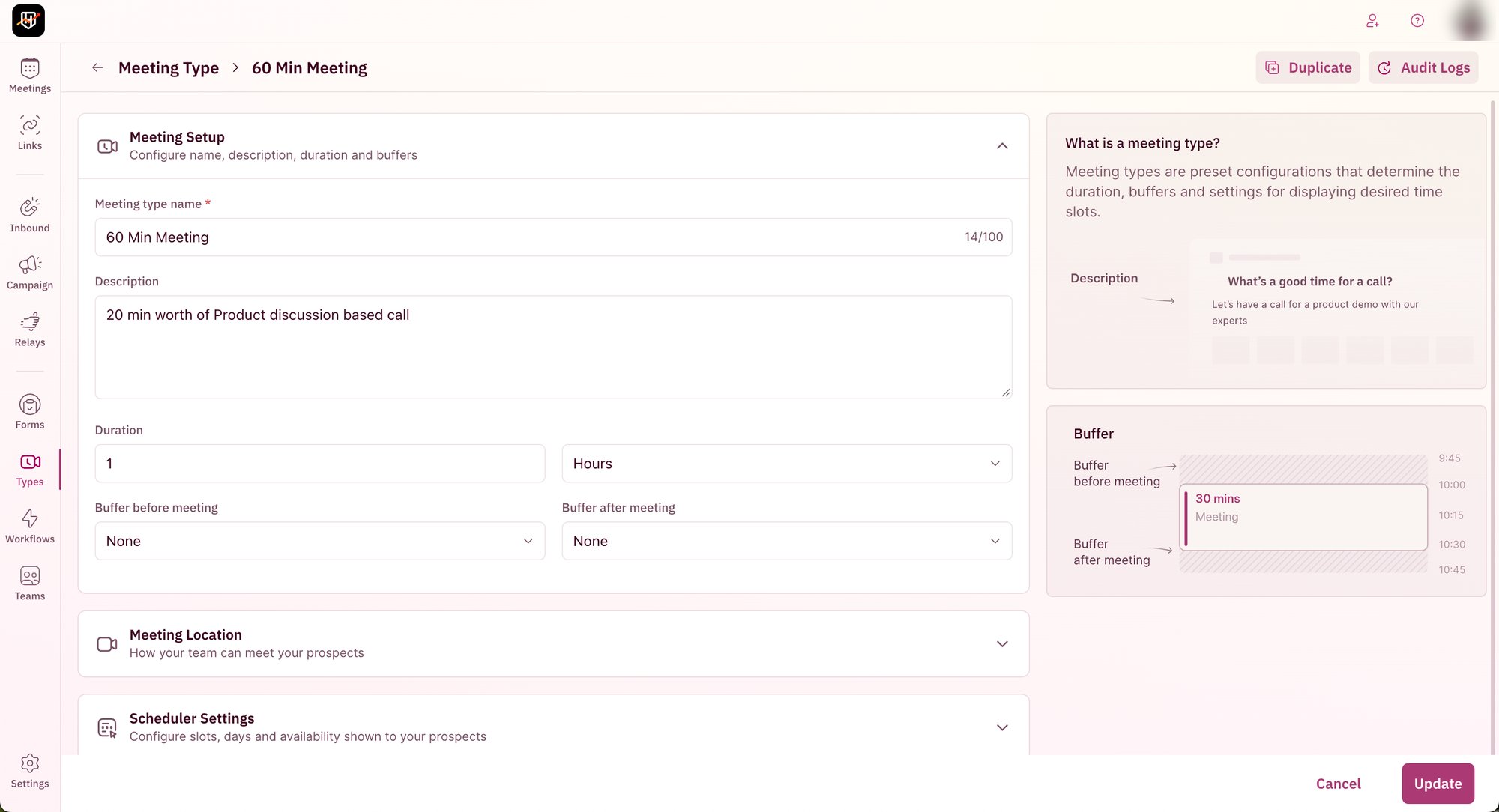Click the 30 mins Meeting preview block
1499x812 pixels.
(x=1303, y=517)
